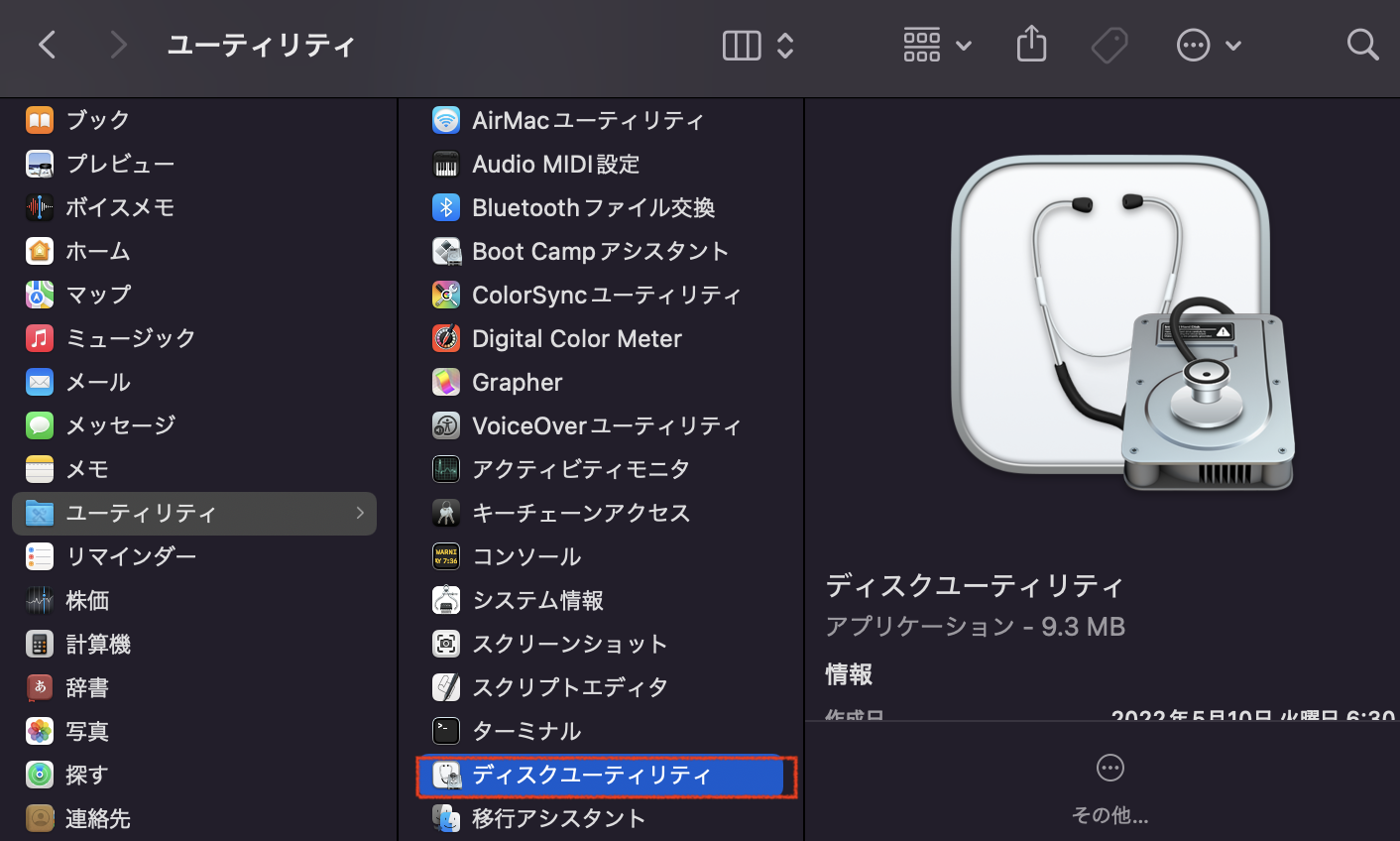Switch to column view icon
This screenshot has width=1400, height=841.
[742, 45]
